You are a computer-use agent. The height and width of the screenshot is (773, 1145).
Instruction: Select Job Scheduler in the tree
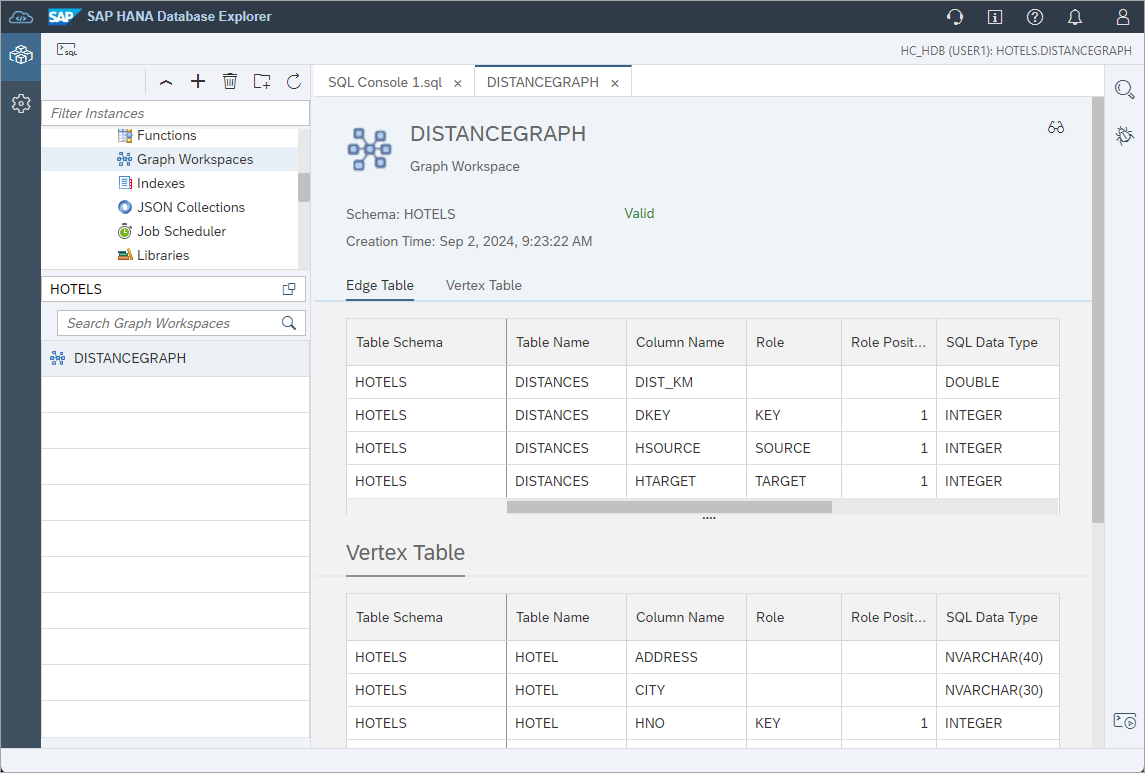tap(181, 231)
